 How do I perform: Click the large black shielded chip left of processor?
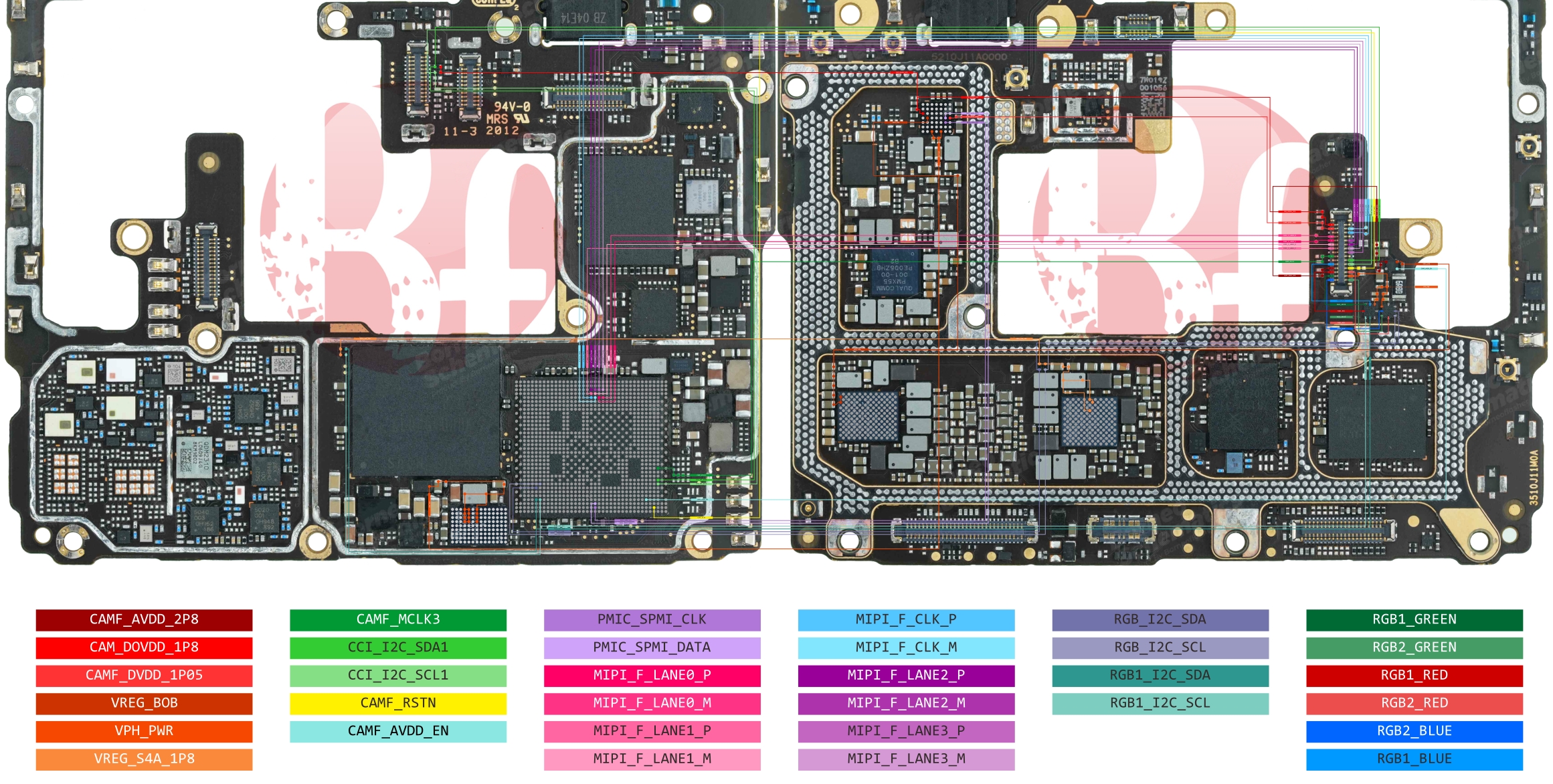click(424, 411)
